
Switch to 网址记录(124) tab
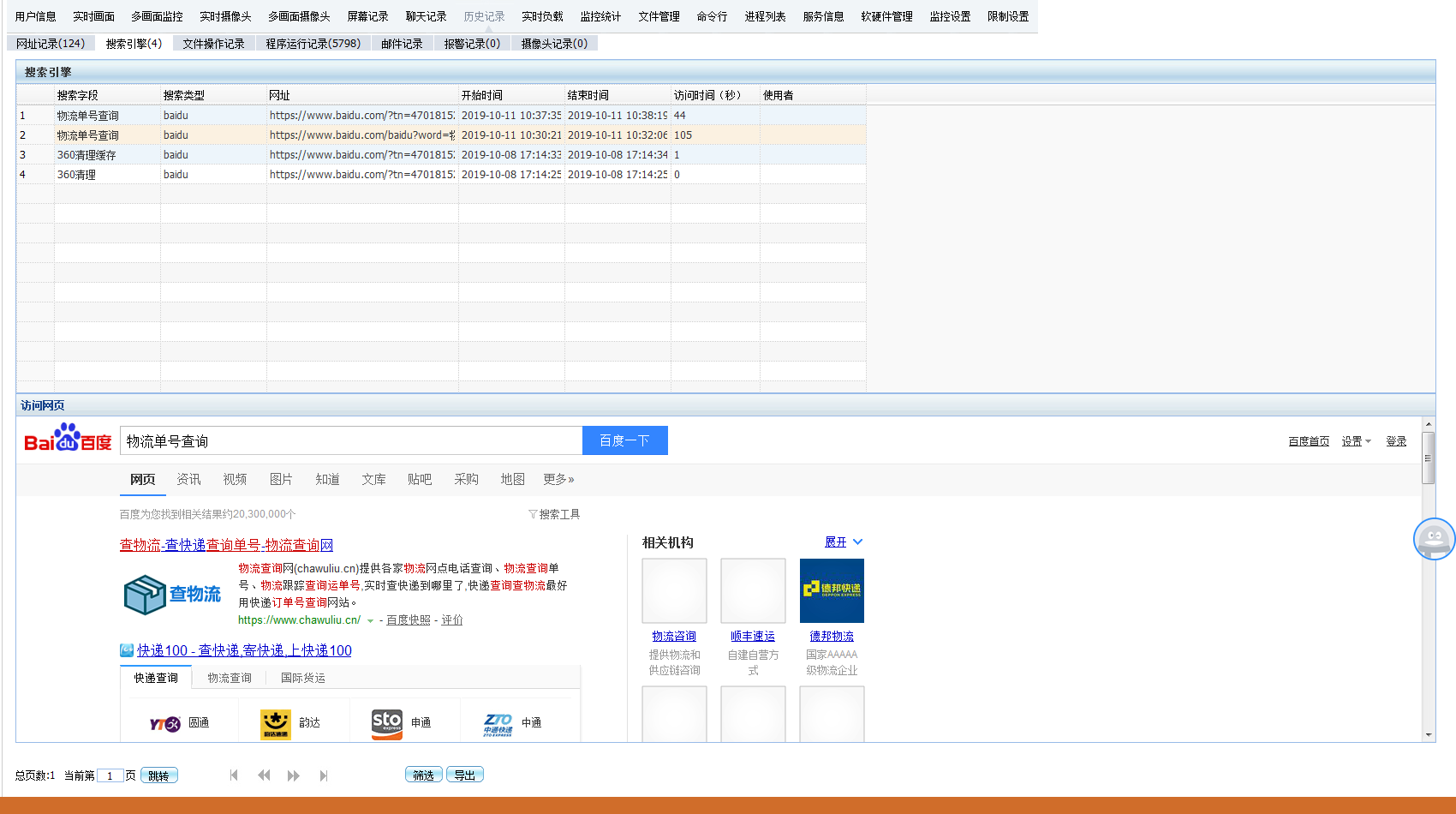point(51,43)
